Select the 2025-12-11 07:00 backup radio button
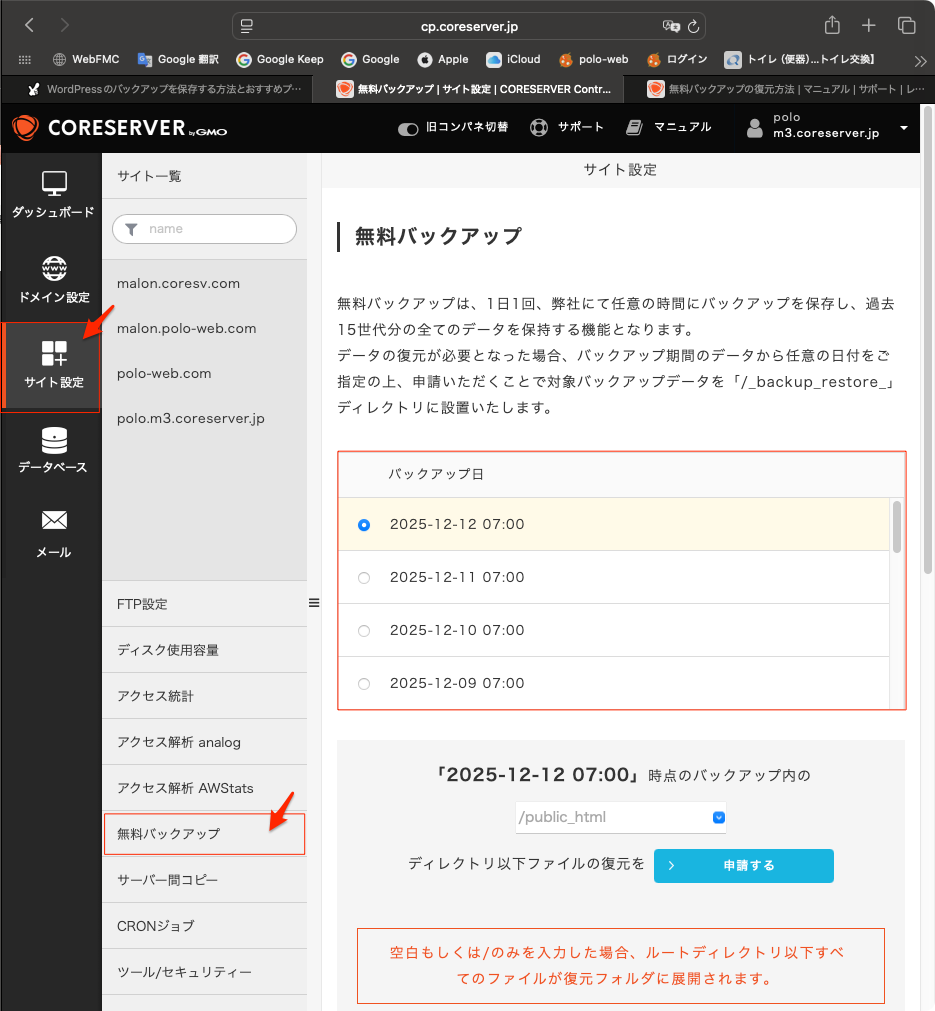Image resolution: width=935 pixels, height=1011 pixels. [364, 577]
